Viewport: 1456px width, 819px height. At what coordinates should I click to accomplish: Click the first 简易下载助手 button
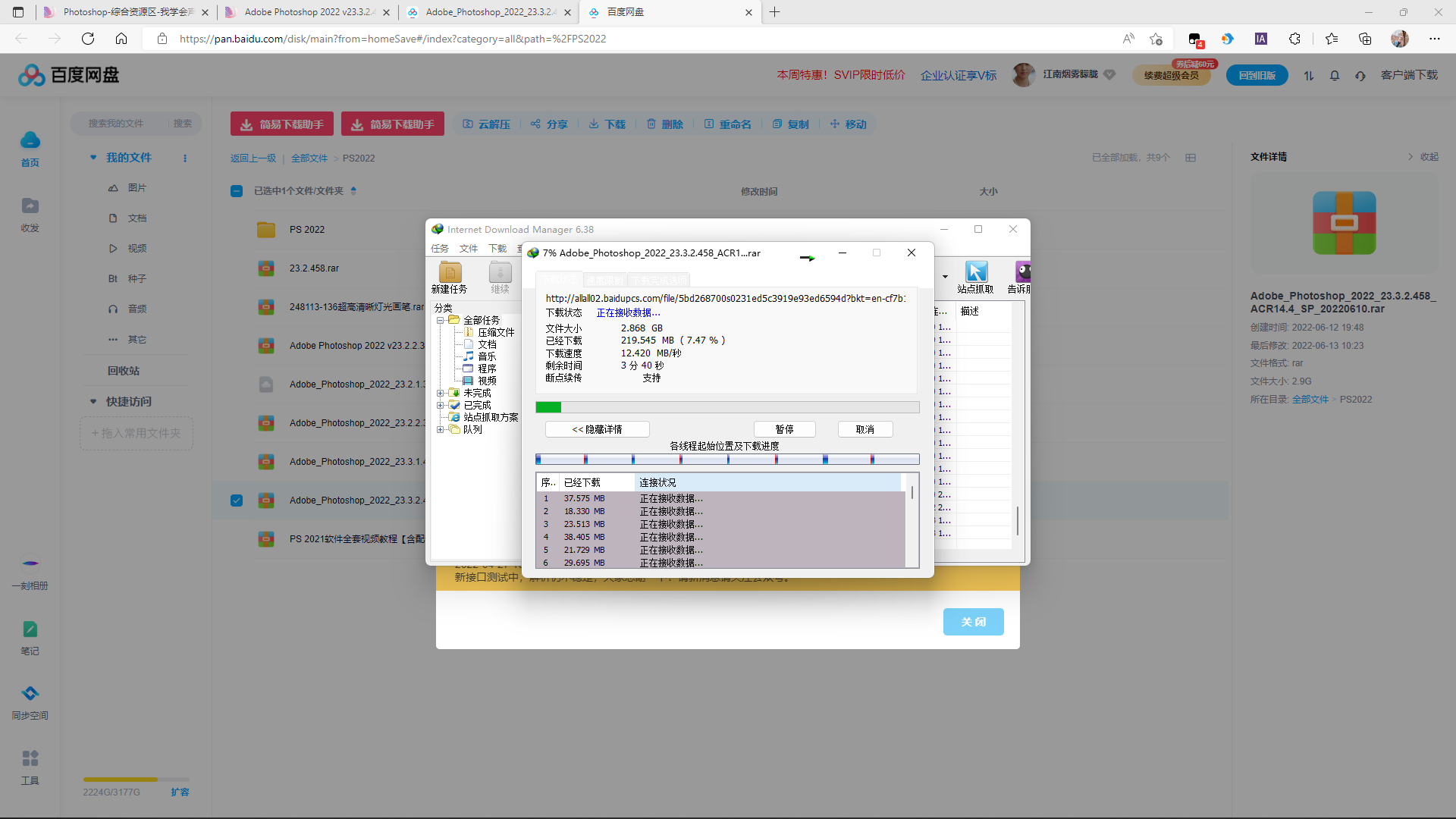[282, 124]
